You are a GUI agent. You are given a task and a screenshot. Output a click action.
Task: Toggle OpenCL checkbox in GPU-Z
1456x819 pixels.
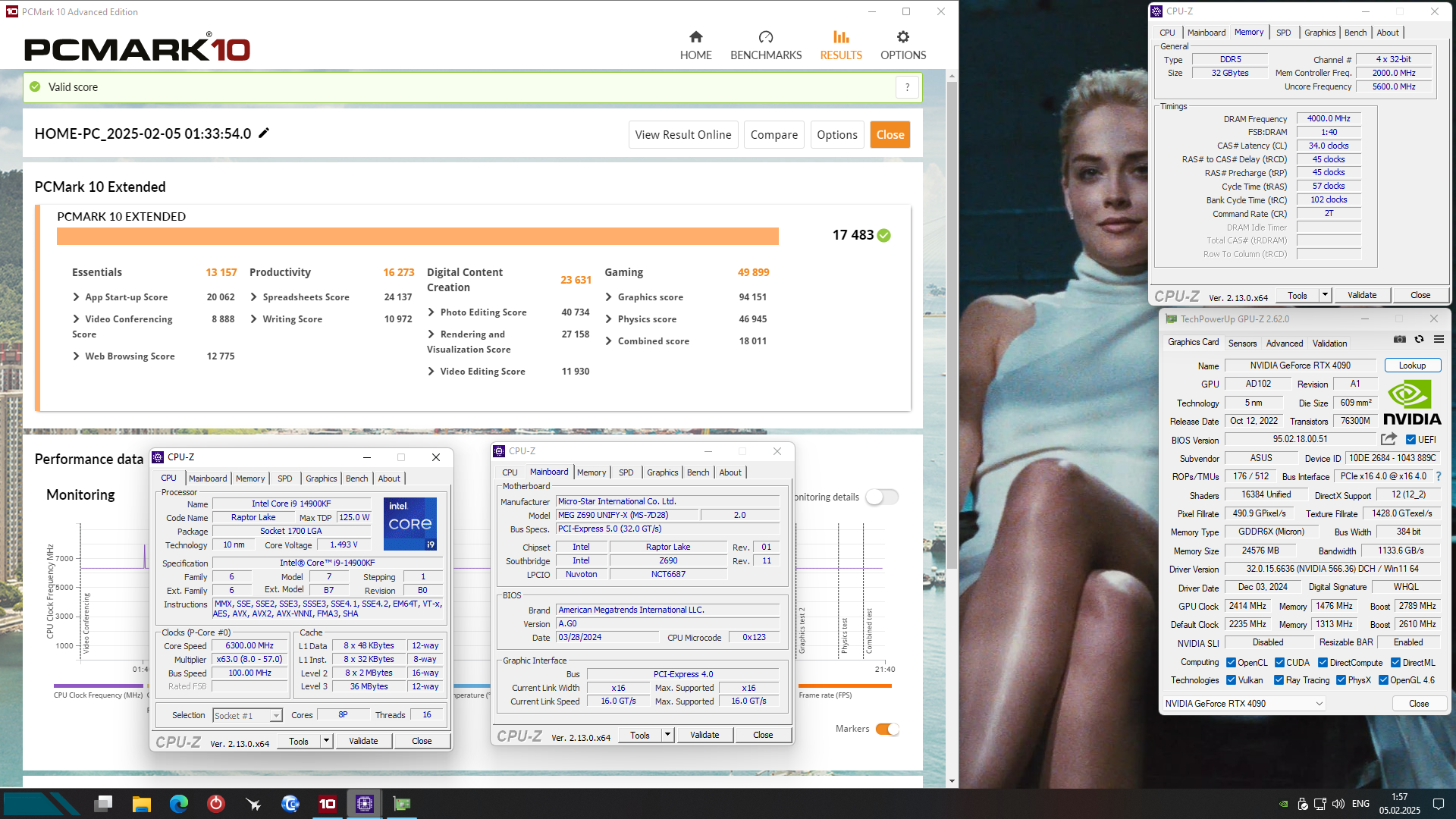pyautogui.click(x=1232, y=663)
